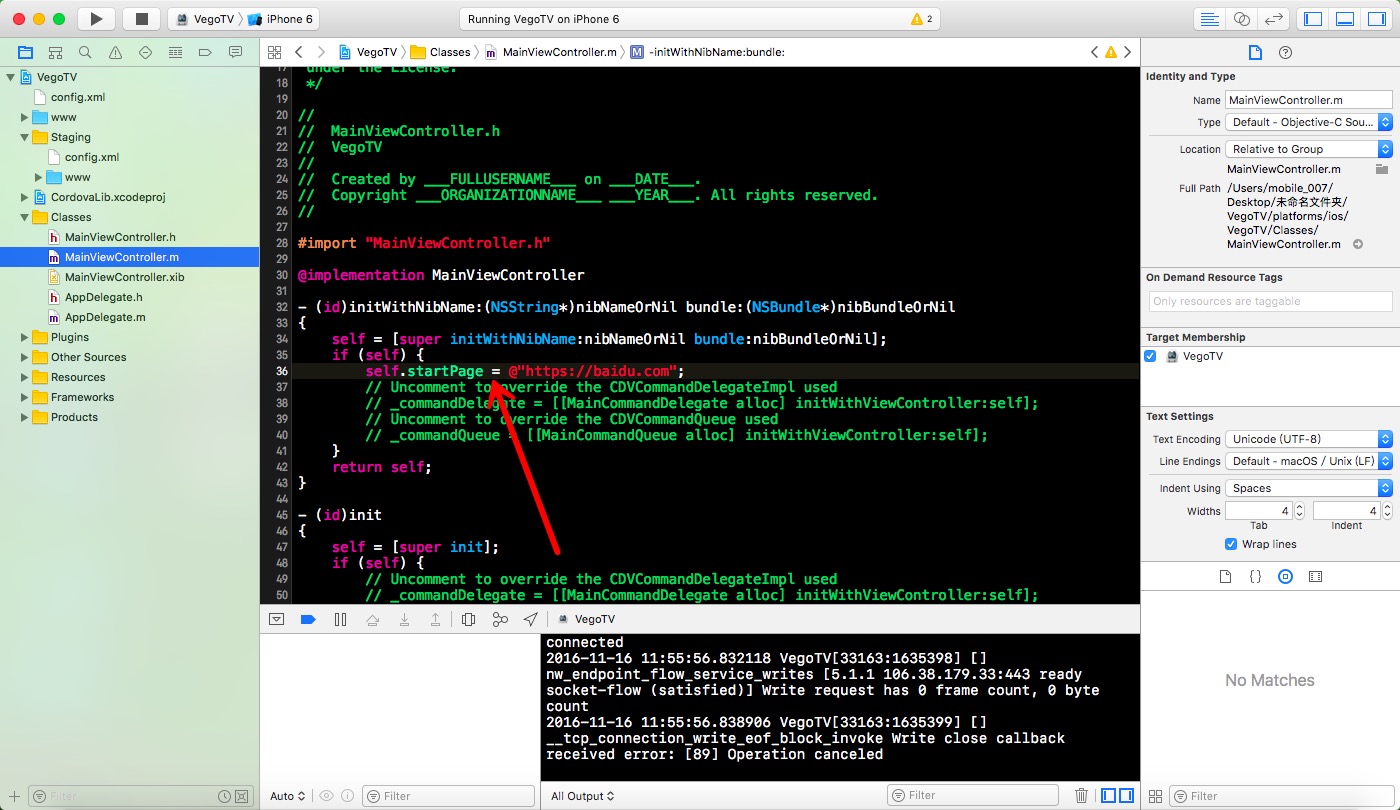Open Simulate Location arrow icon
Viewport: 1400px width, 810px height.
[x=530, y=620]
